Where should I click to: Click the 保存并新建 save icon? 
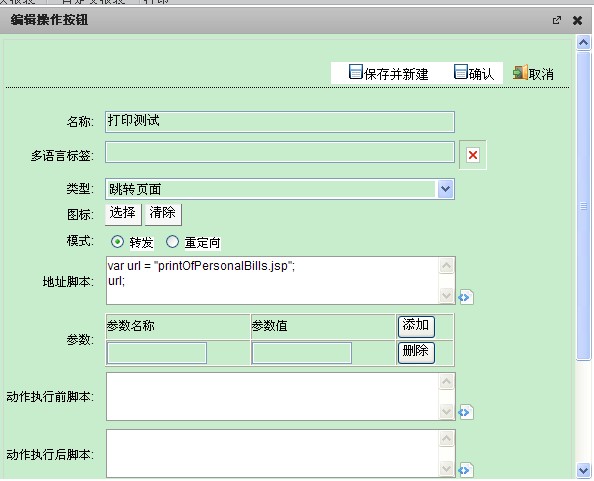coord(355,72)
